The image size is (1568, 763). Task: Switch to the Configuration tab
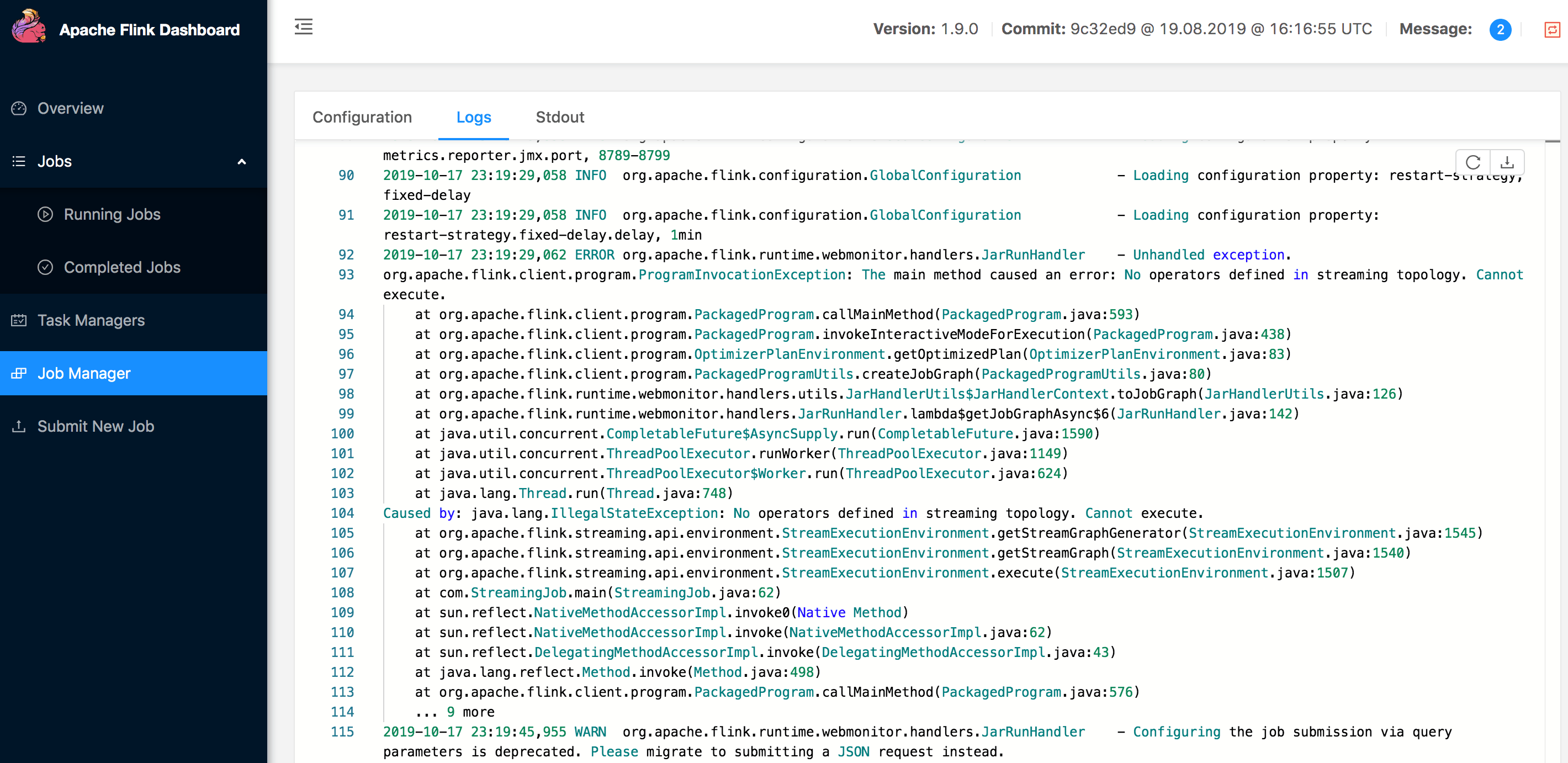(362, 117)
